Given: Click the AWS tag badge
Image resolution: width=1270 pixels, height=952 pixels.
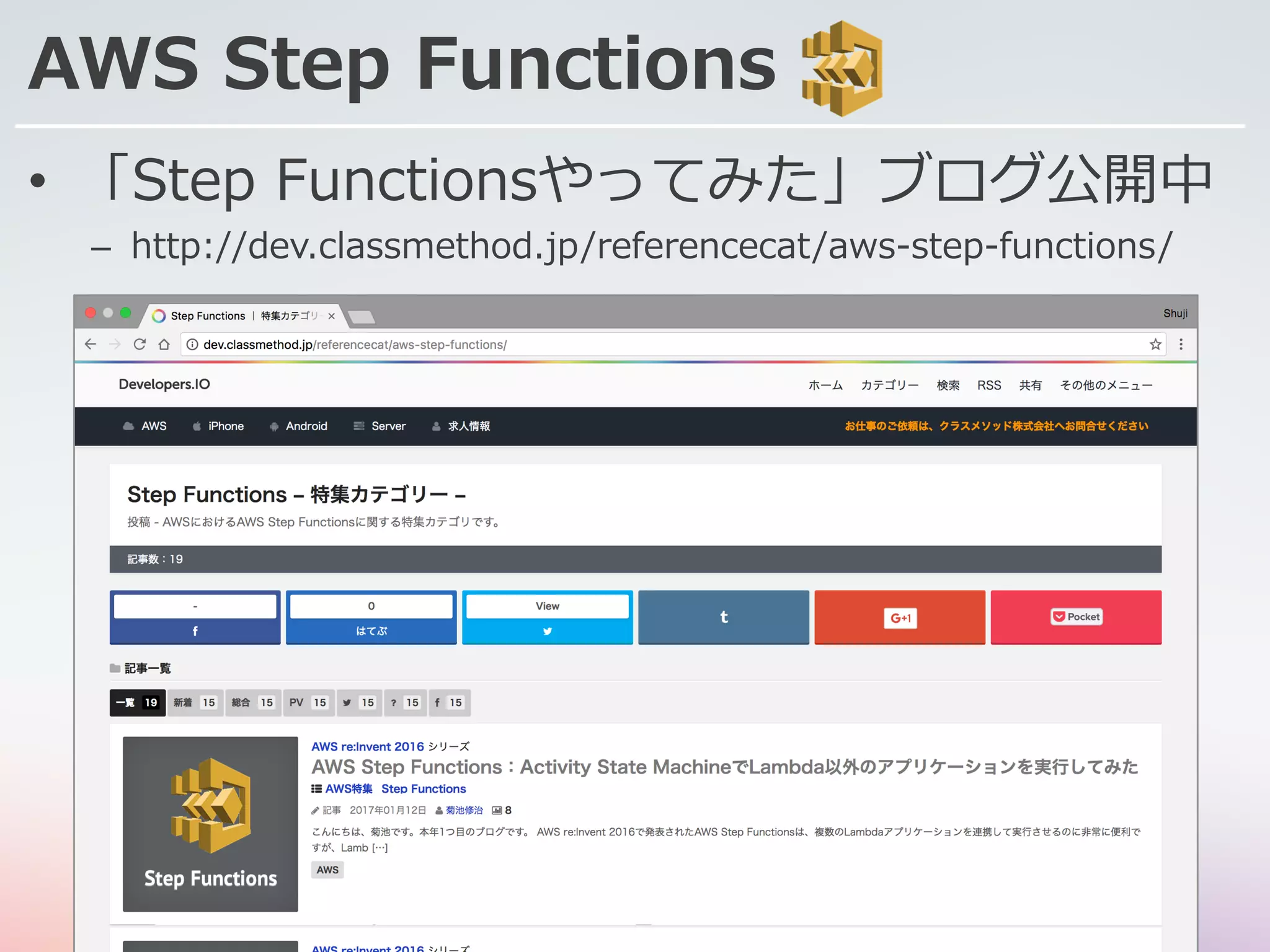Looking at the screenshot, I should [x=327, y=870].
